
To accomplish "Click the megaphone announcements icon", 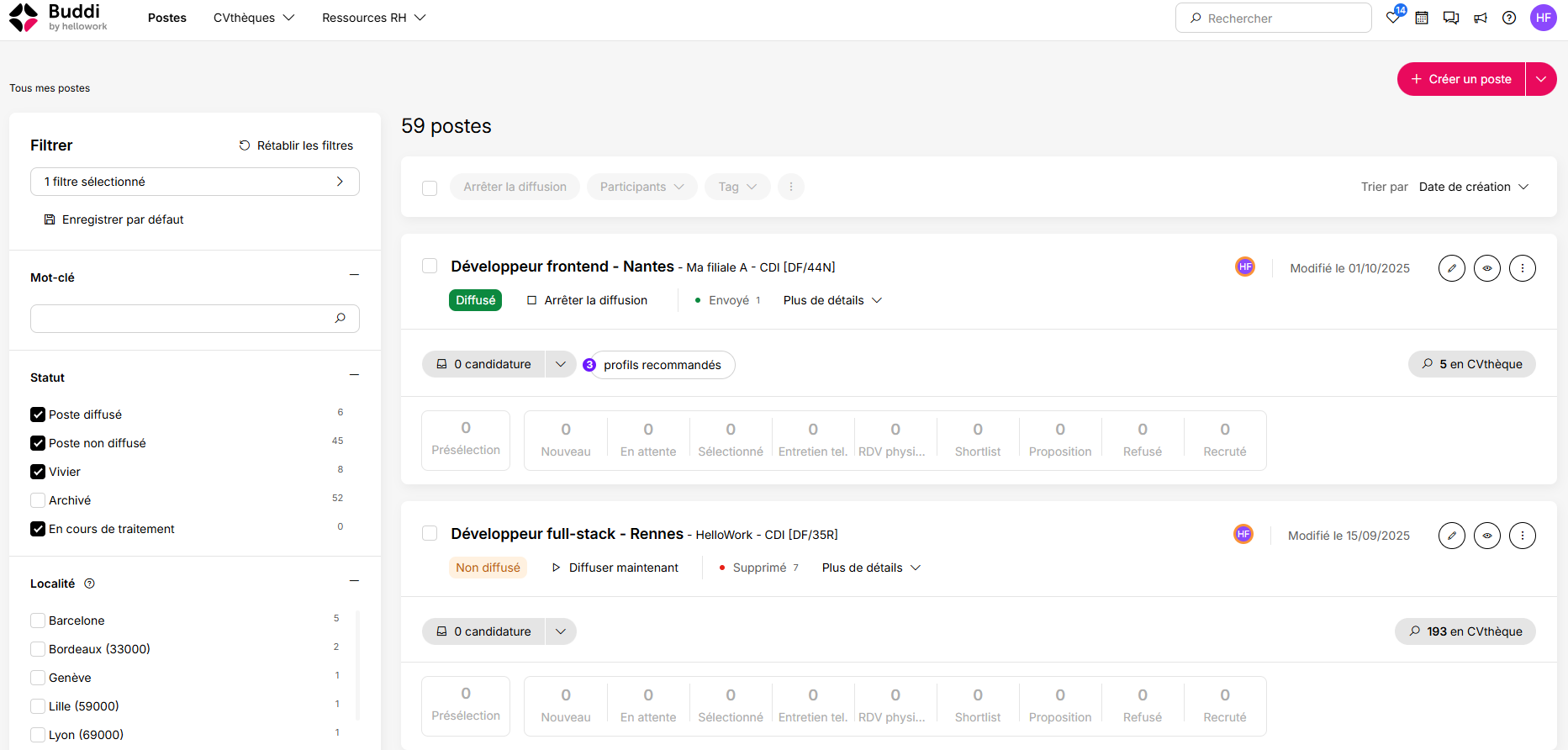I will pos(1481,18).
